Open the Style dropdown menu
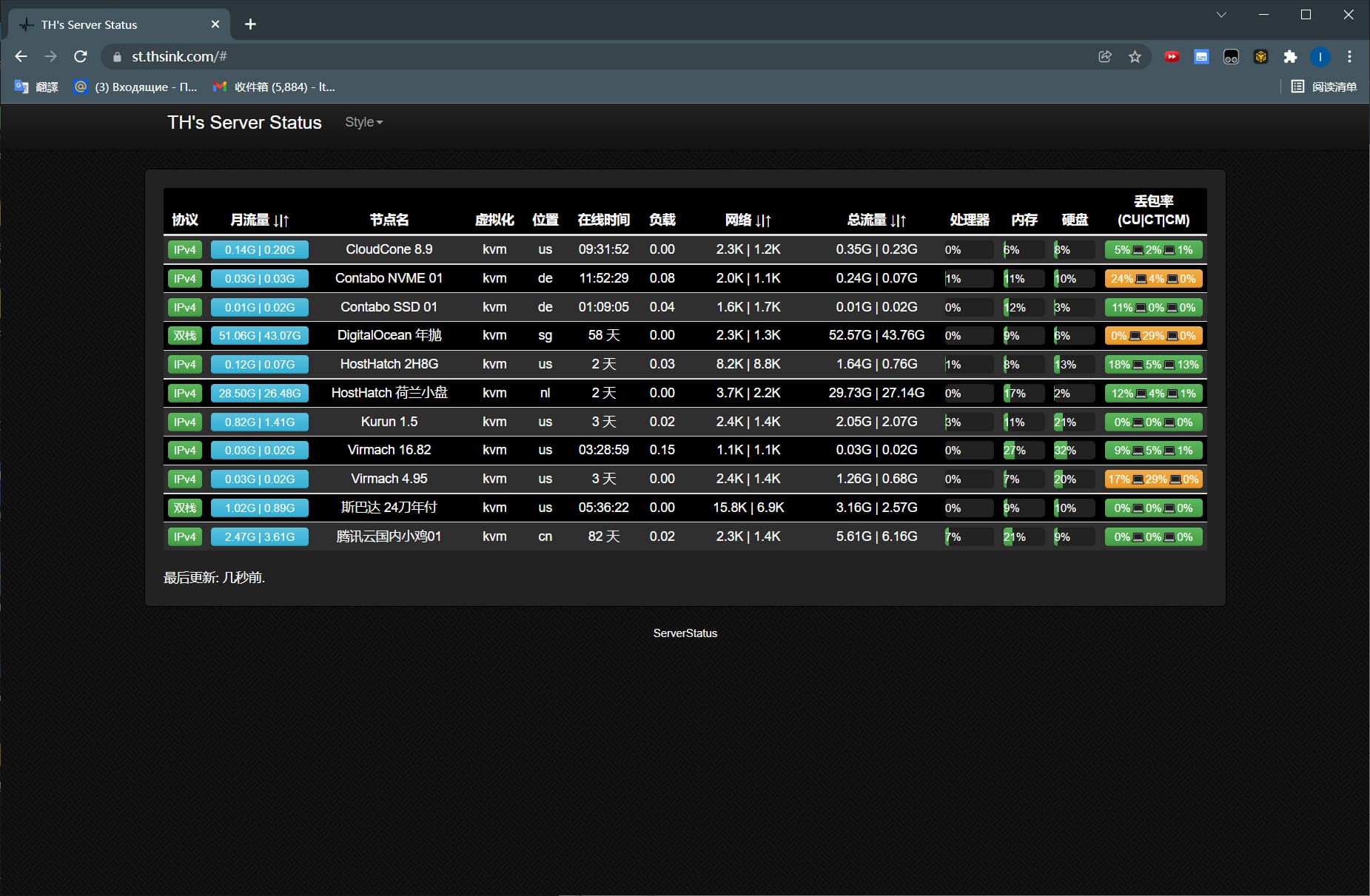1370x896 pixels. point(363,122)
